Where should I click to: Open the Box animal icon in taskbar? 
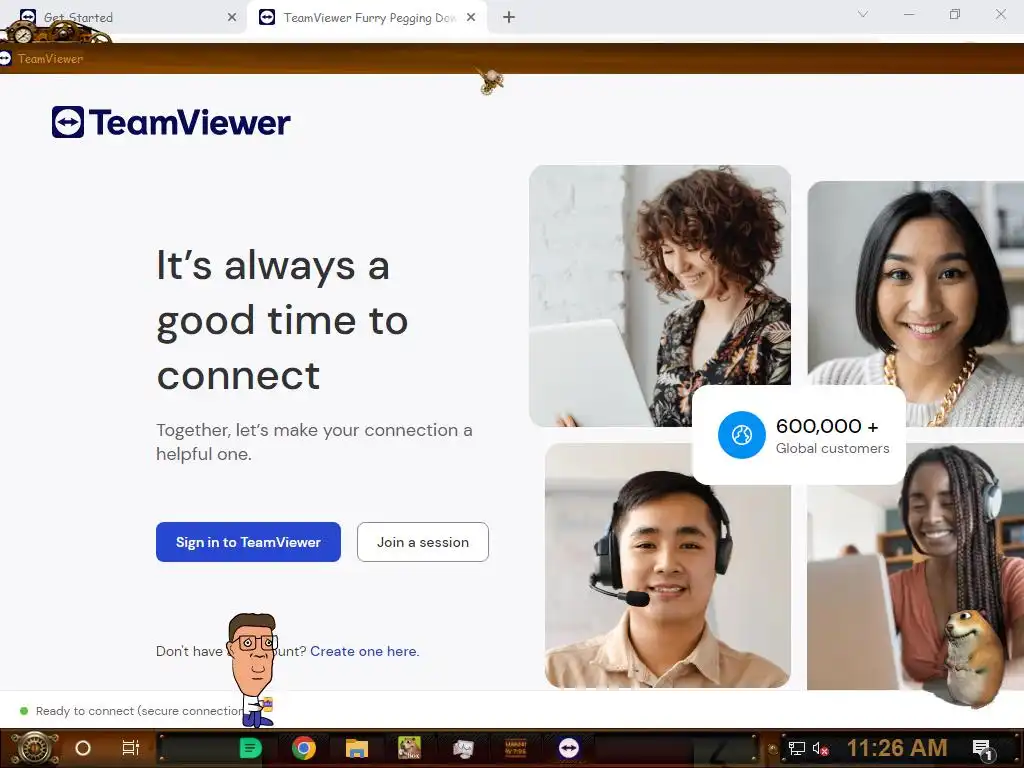click(x=409, y=748)
